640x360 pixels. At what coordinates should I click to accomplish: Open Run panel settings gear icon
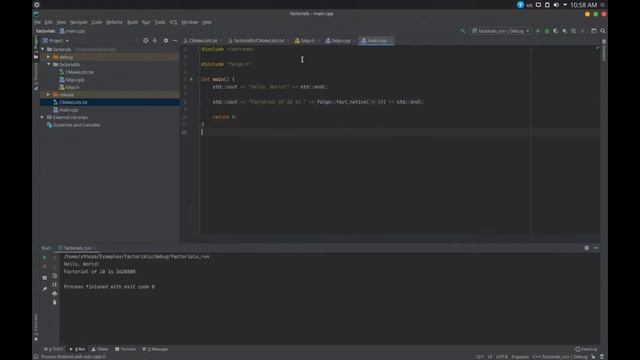coord(587,248)
